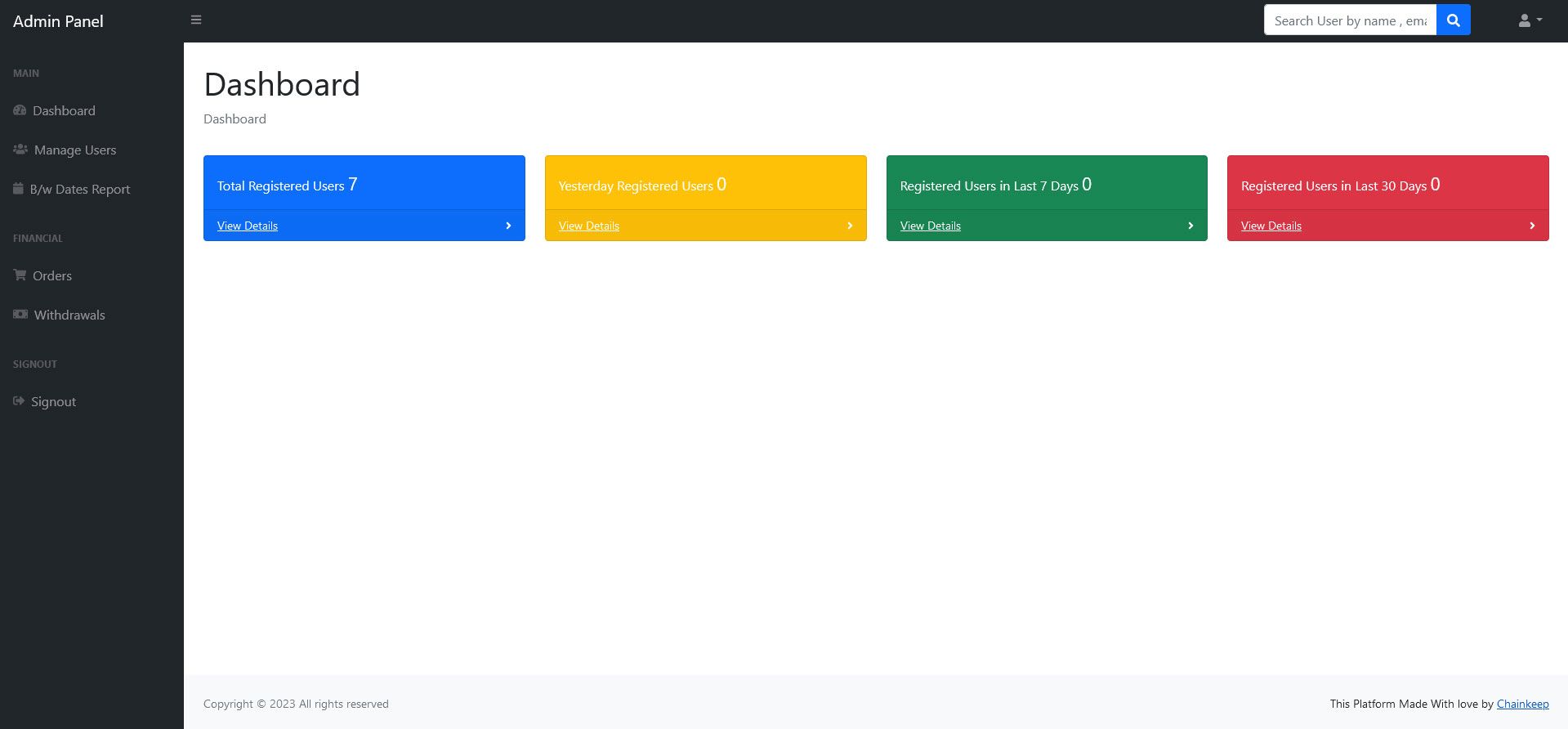Image resolution: width=1568 pixels, height=729 pixels.
Task: Click chevron arrow on Last 30 Days card
Action: coord(1532,226)
